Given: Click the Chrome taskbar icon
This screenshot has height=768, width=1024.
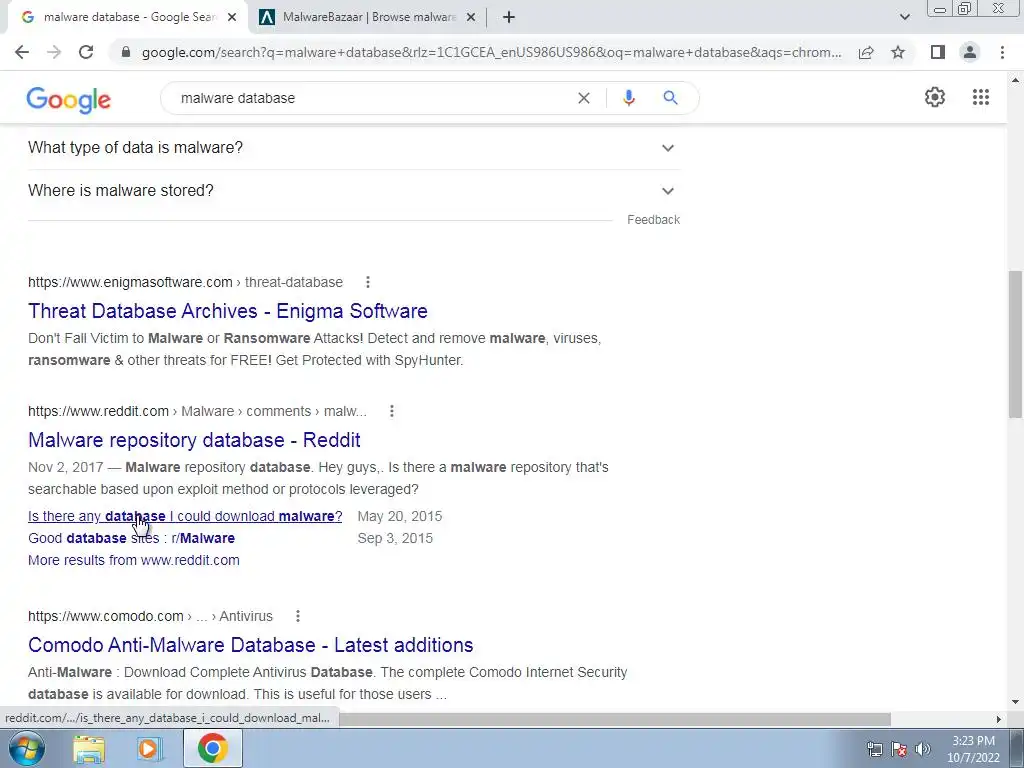Looking at the screenshot, I should coord(213,748).
